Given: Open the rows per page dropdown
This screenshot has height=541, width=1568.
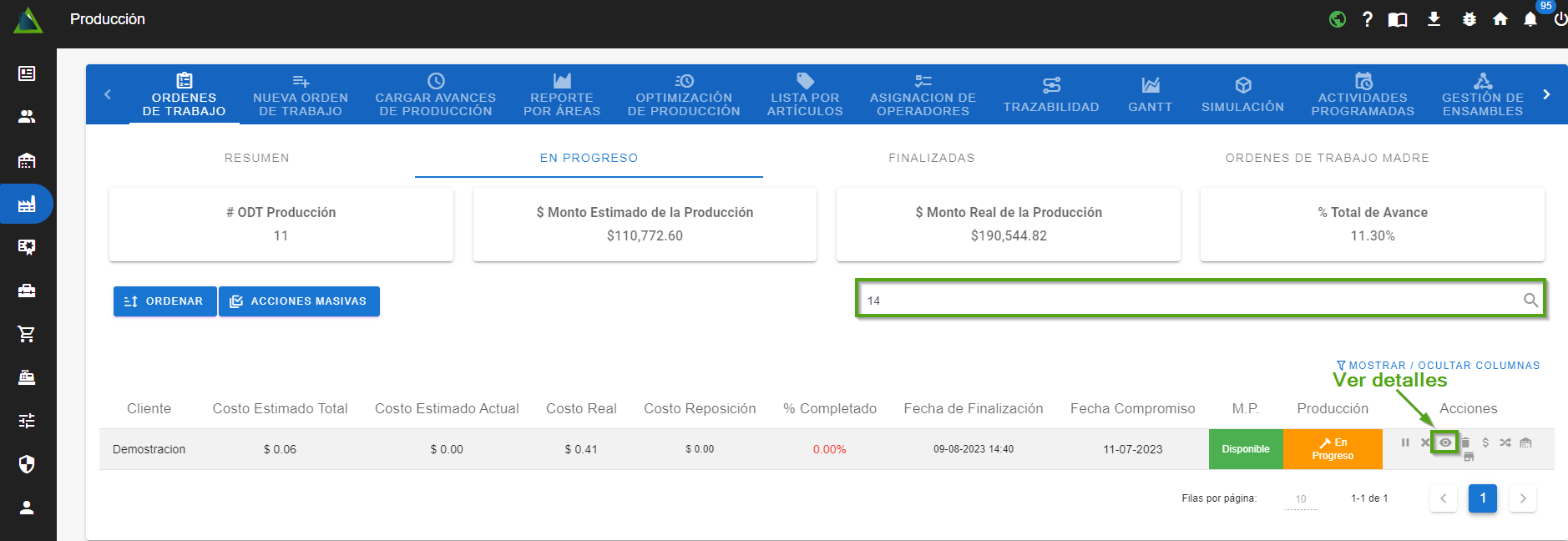Looking at the screenshot, I should (1301, 499).
